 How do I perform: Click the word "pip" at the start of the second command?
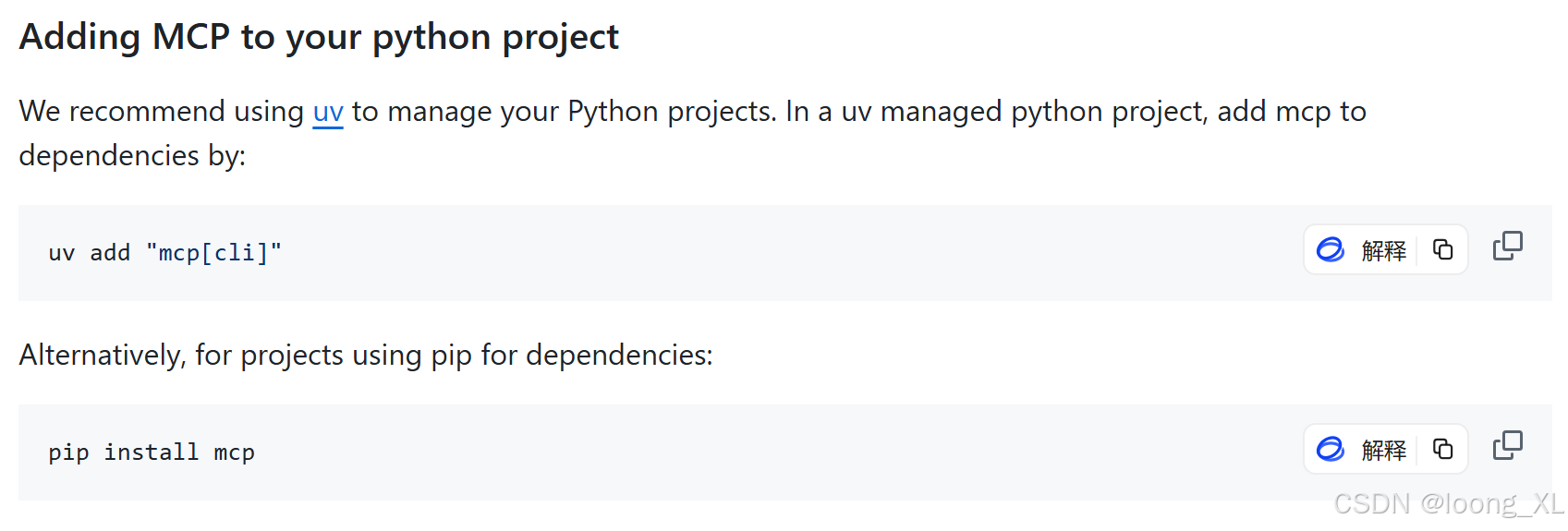tap(68, 453)
